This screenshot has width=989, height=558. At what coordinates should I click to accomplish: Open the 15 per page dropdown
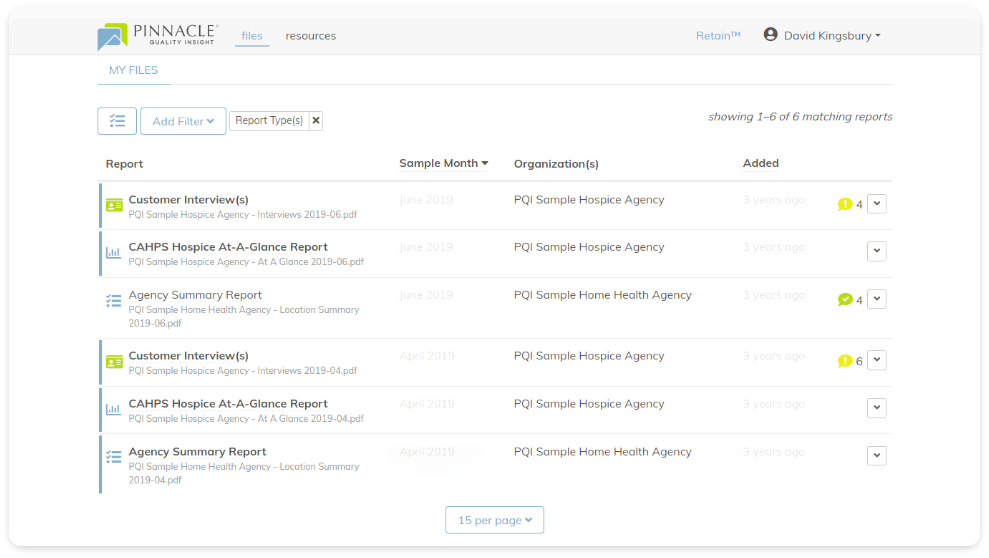(494, 520)
